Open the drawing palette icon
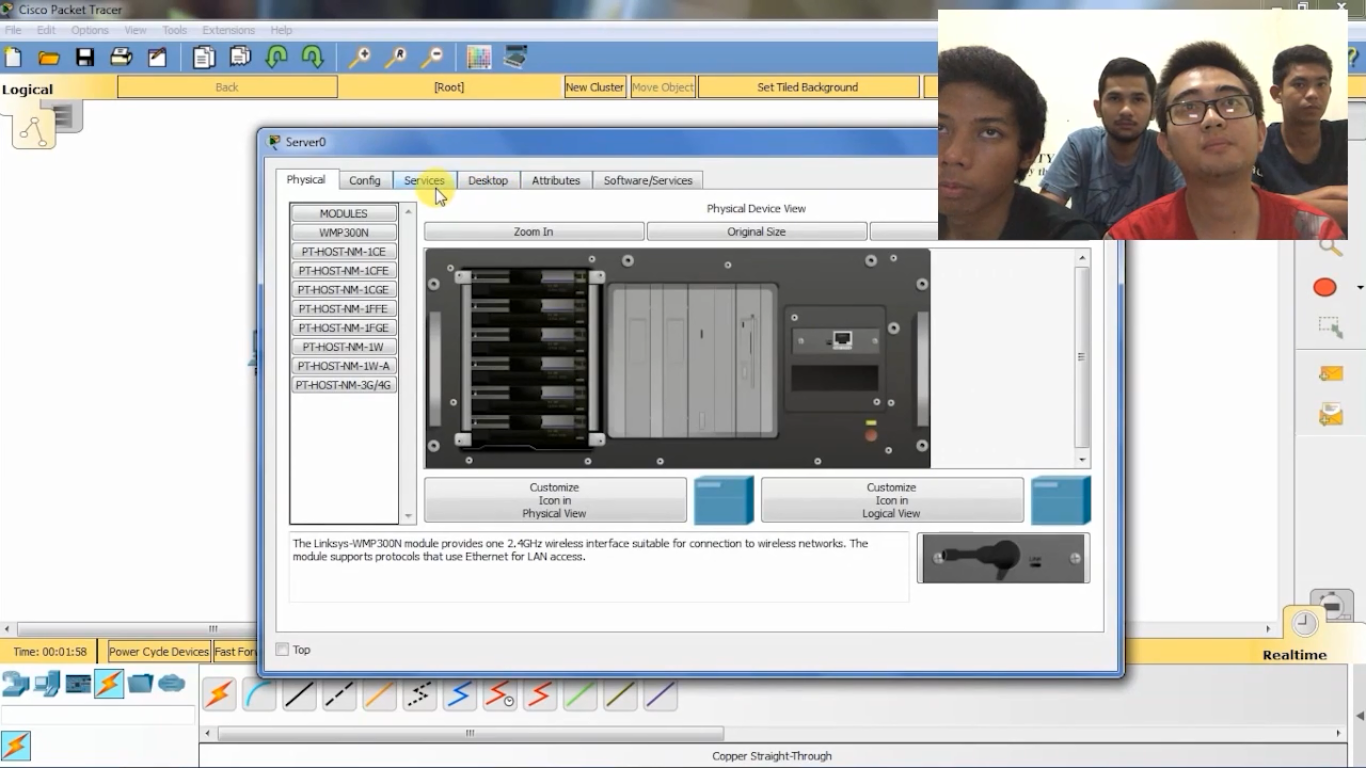The image size is (1366, 768). point(479,58)
